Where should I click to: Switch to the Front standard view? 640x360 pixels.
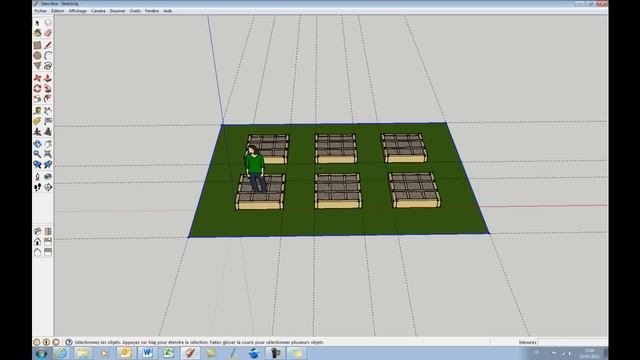[38, 242]
